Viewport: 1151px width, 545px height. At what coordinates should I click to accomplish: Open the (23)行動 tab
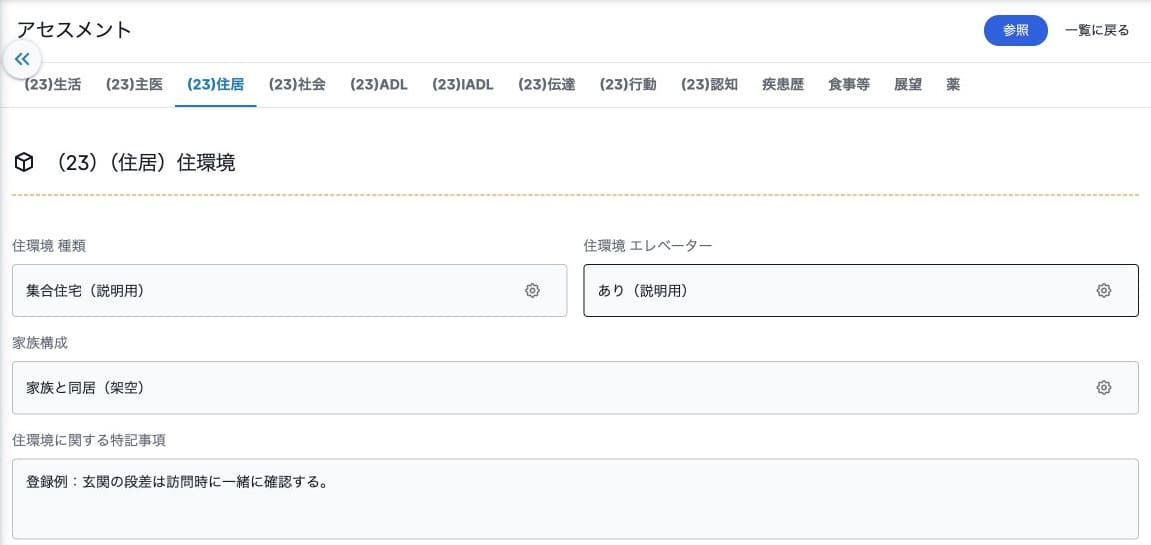[x=628, y=84]
